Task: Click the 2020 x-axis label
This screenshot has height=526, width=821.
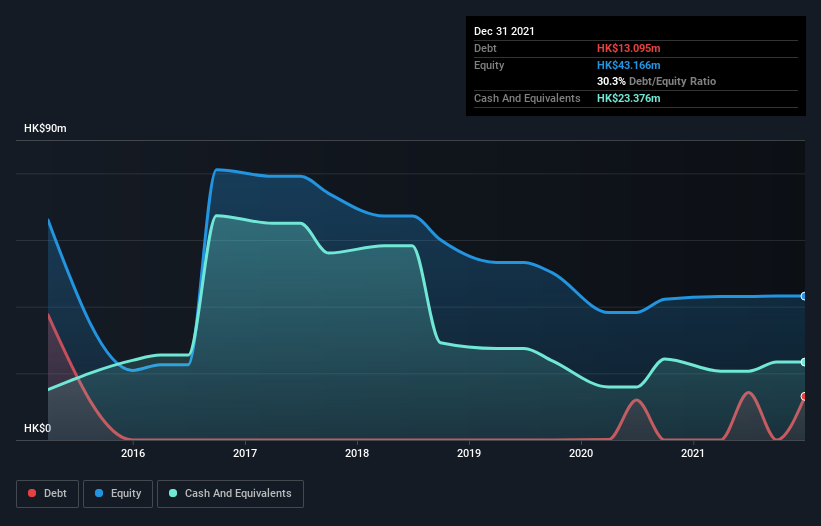Action: point(581,453)
